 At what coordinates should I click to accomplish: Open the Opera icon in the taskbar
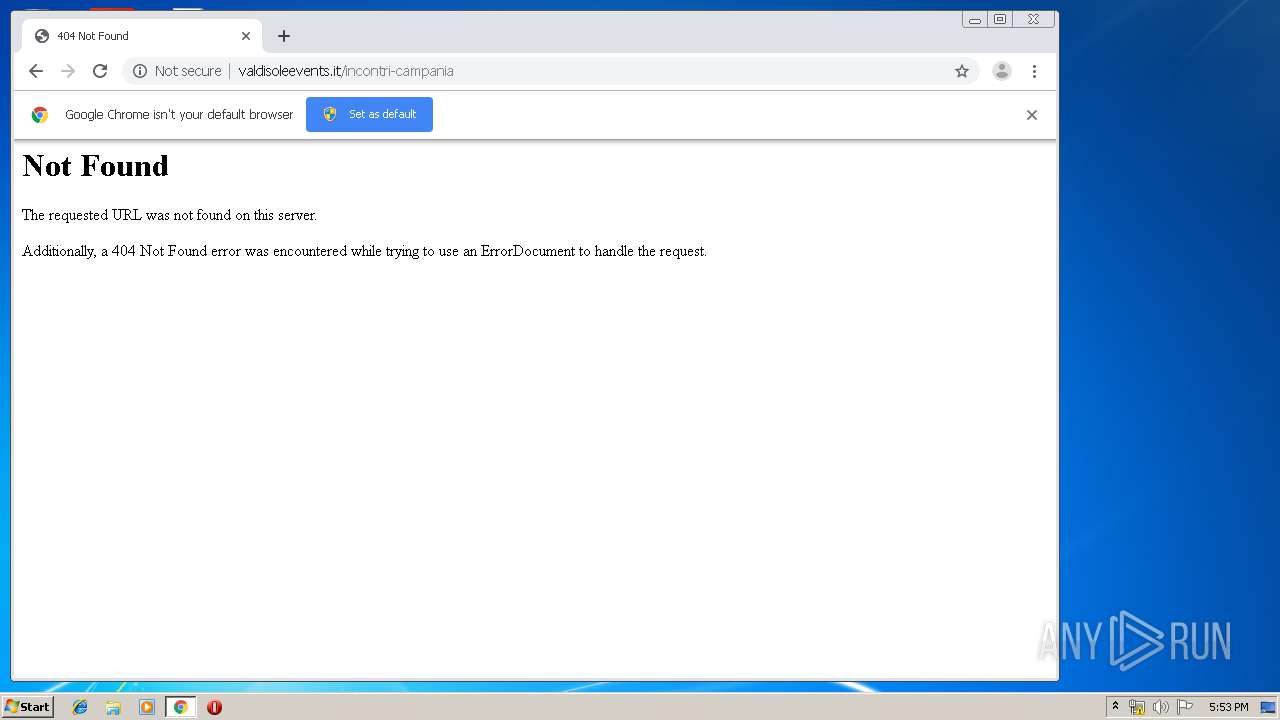coord(214,707)
